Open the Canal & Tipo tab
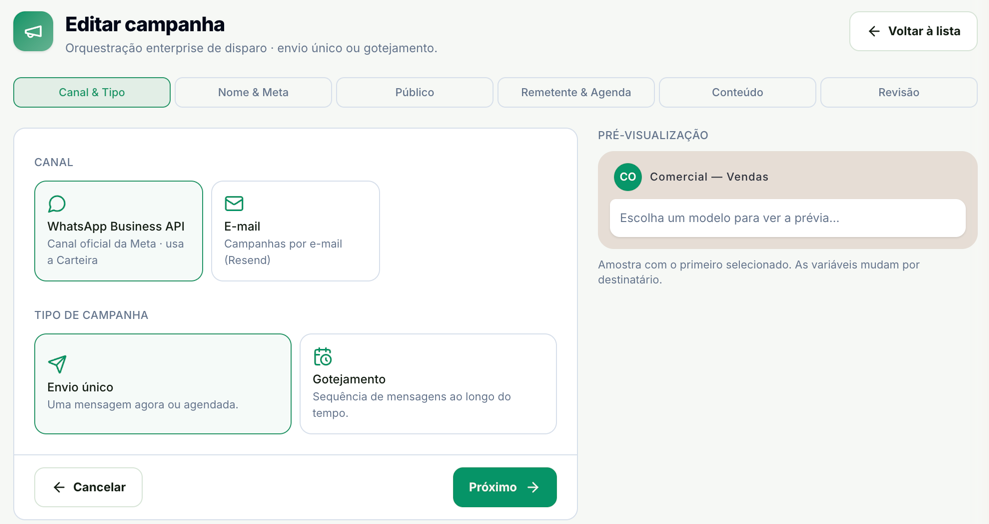 [92, 92]
